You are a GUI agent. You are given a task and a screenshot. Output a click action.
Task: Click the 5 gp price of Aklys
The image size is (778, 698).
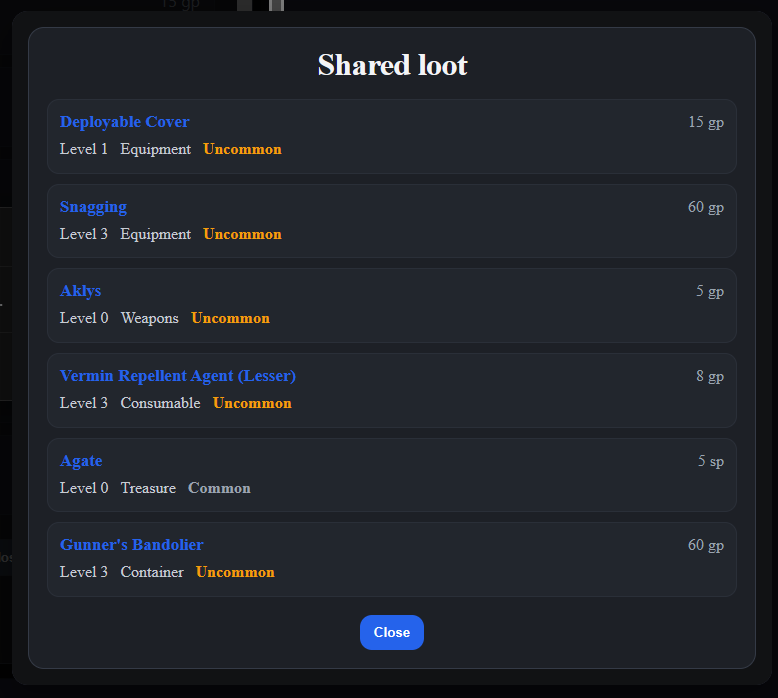[710, 291]
